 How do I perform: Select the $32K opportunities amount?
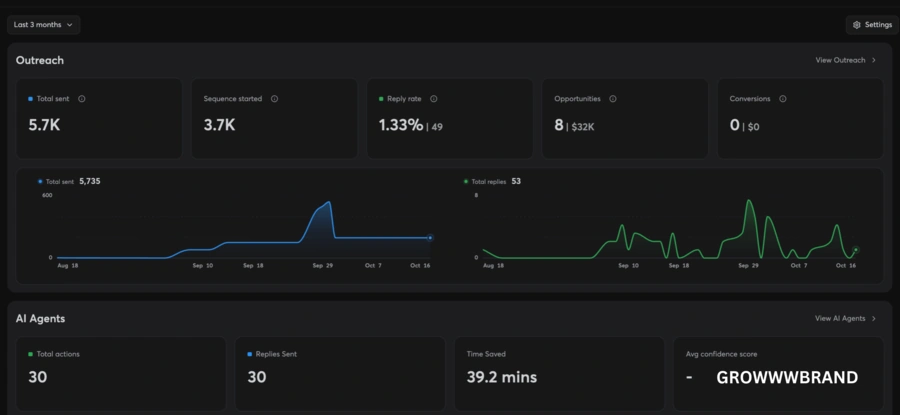click(x=583, y=127)
